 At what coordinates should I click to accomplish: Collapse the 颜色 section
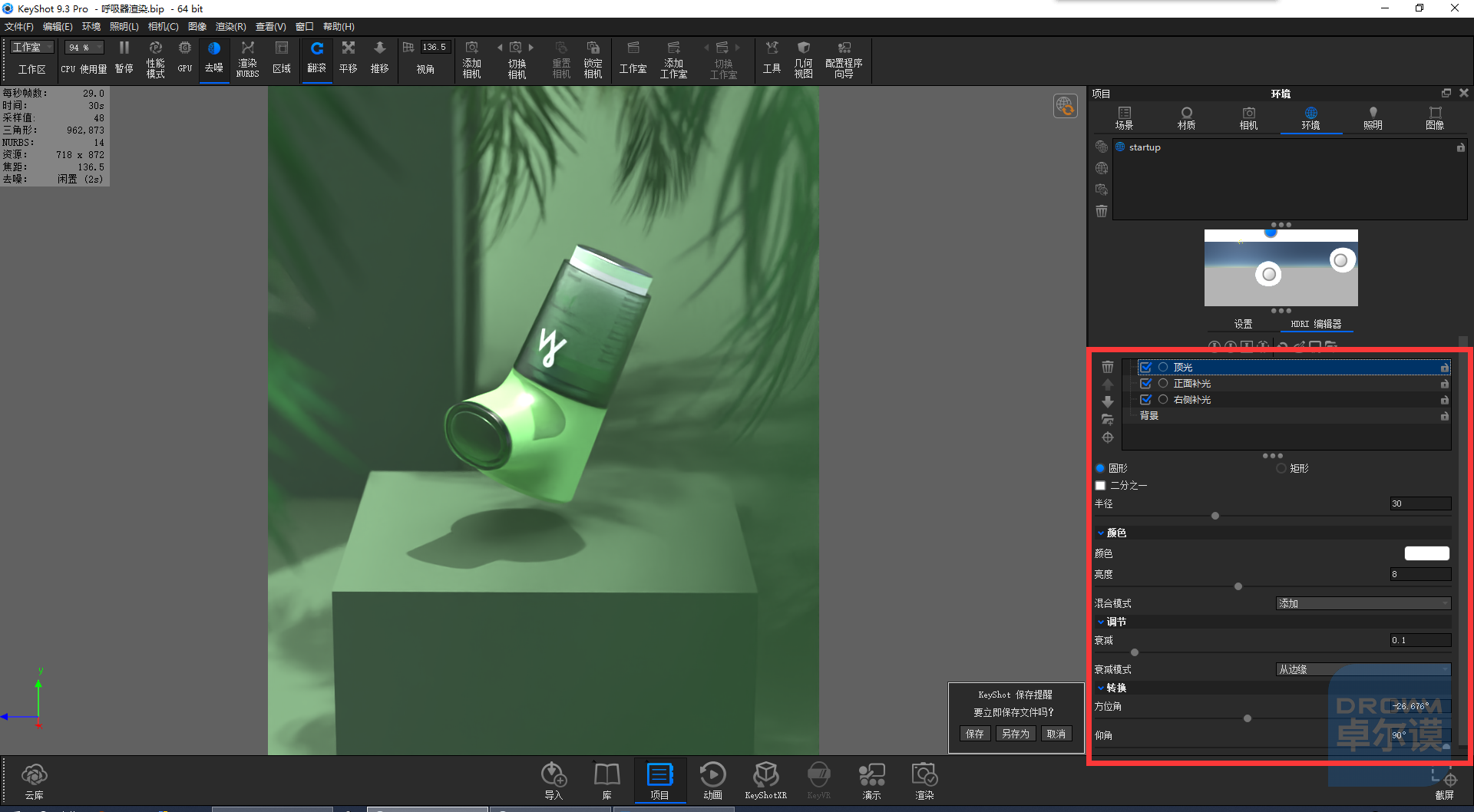1101,533
